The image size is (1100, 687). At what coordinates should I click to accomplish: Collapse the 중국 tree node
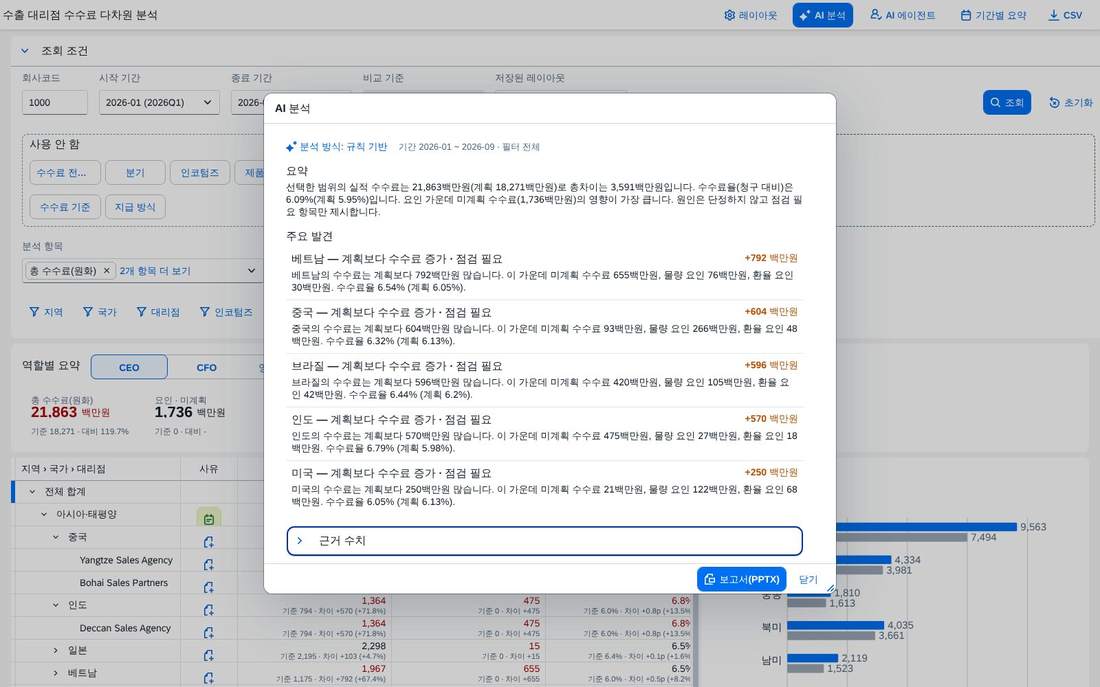(55, 538)
